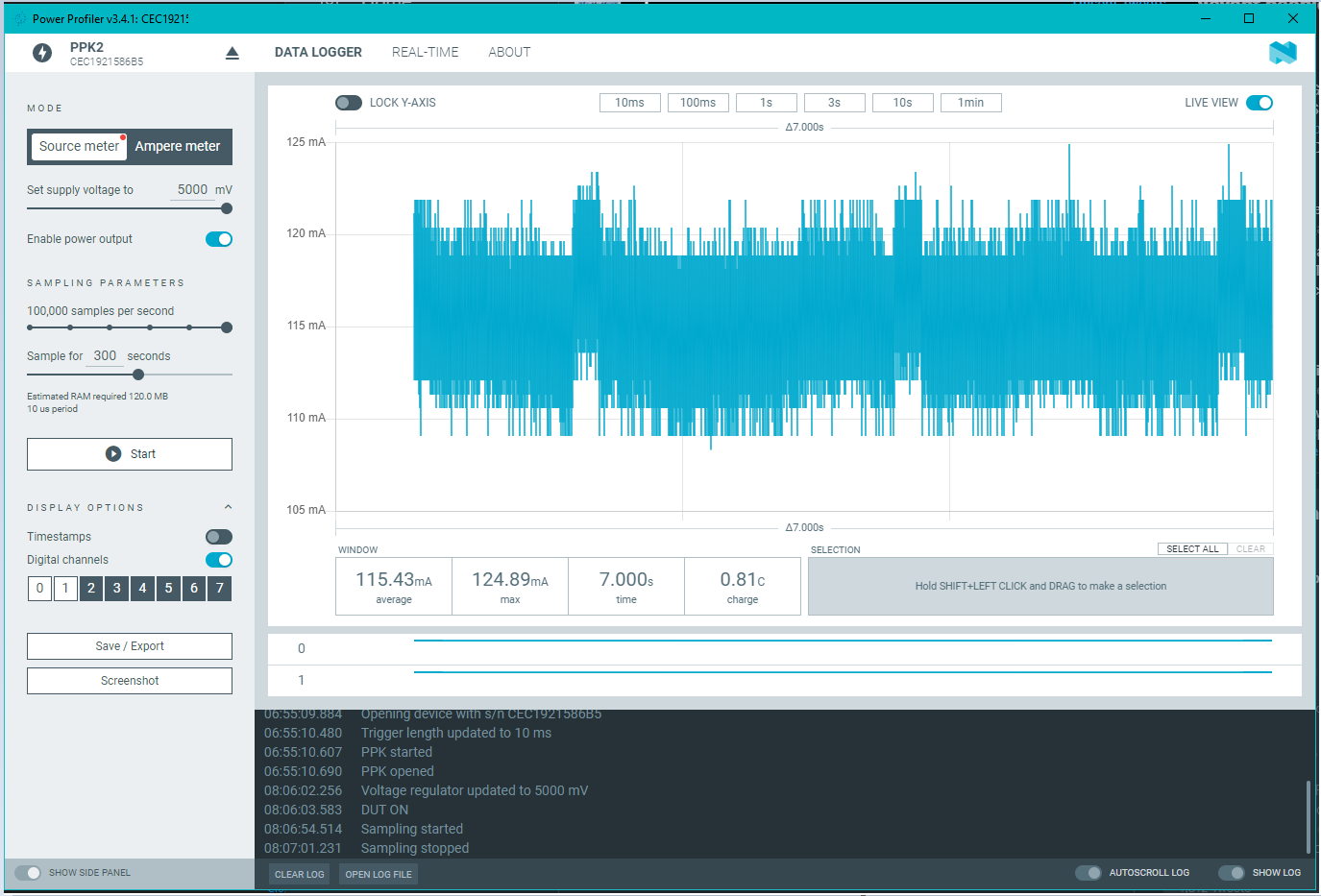Toggle digital channel 2 button
Viewport: 1321px width, 896px height.
coord(91,589)
